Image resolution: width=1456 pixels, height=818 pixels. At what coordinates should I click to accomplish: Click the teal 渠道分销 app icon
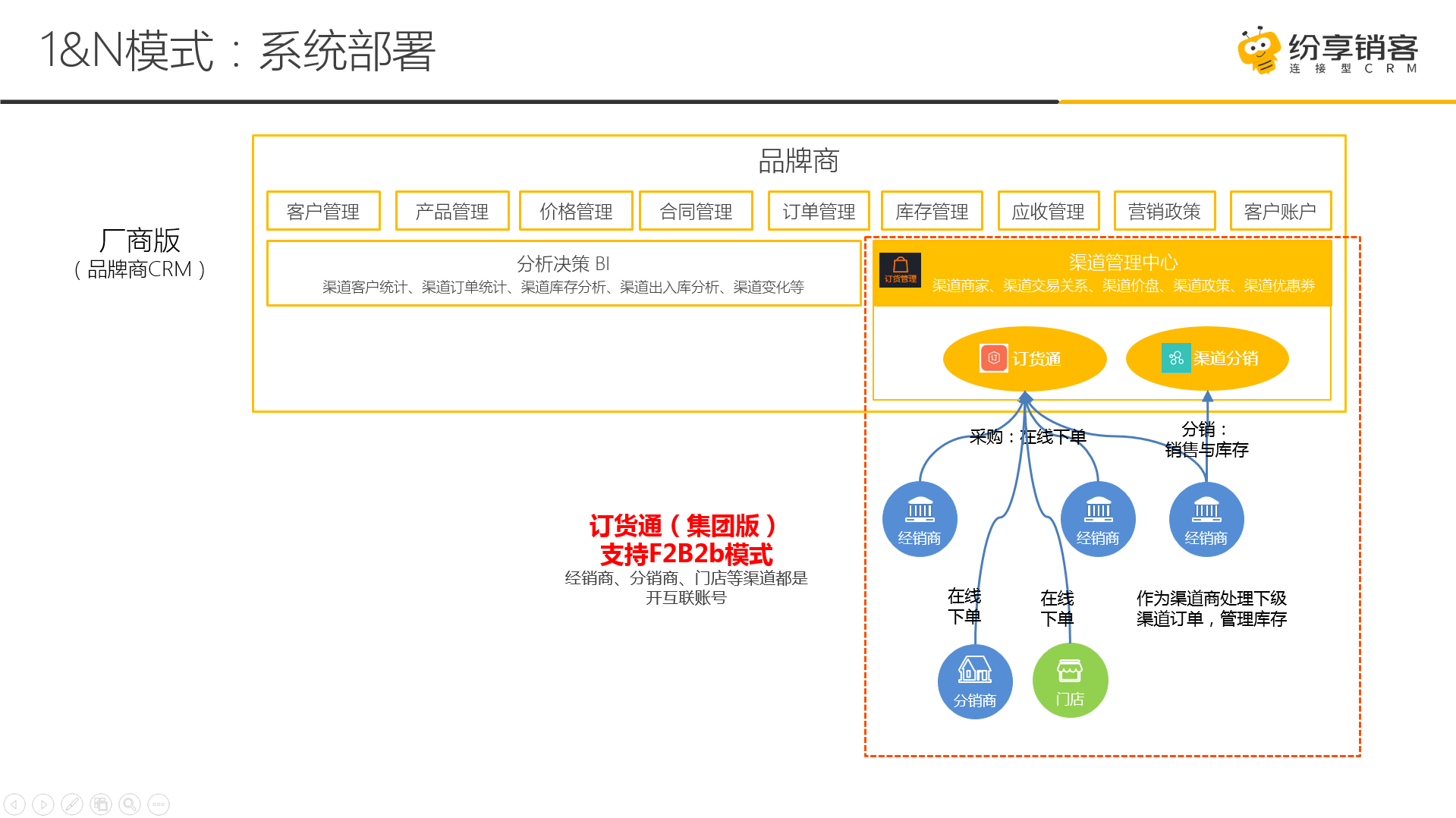(1176, 358)
